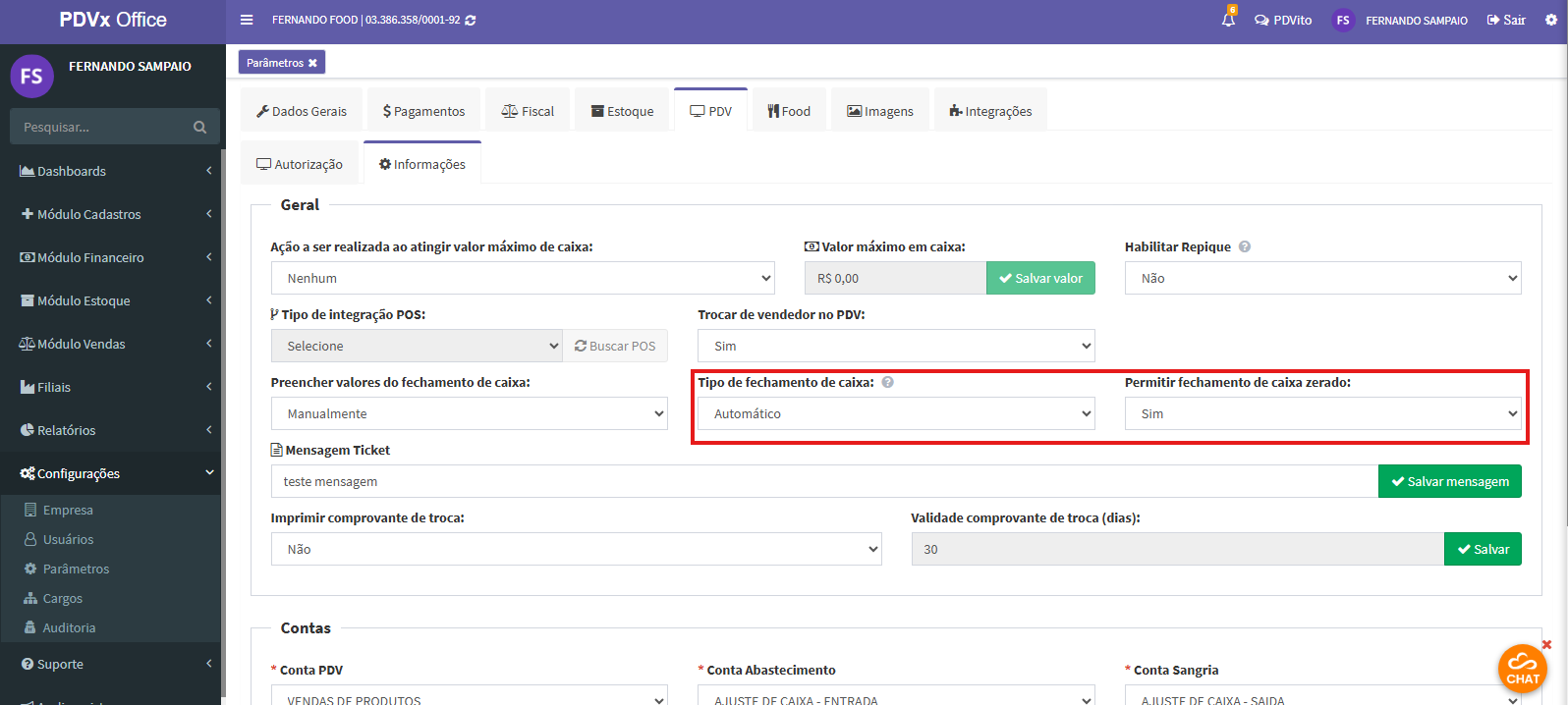The image size is (1568, 705).
Task: Click help icon beside Habilitar Repique
Action: point(1245,246)
